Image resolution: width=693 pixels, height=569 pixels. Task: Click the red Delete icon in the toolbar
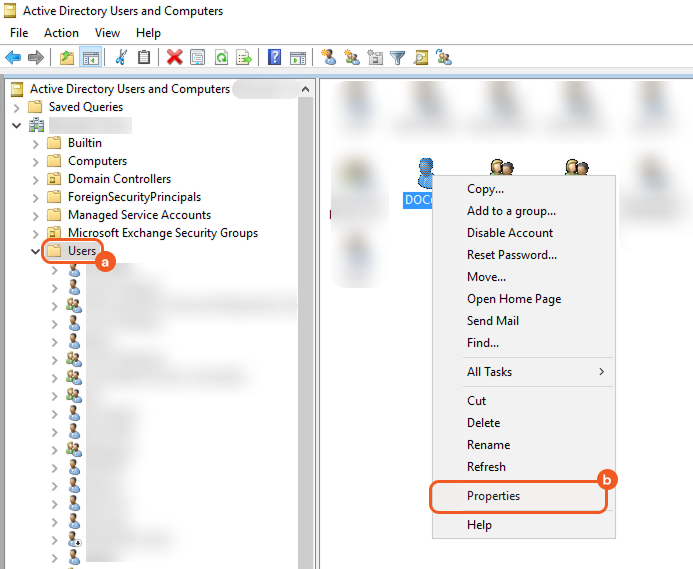174,57
